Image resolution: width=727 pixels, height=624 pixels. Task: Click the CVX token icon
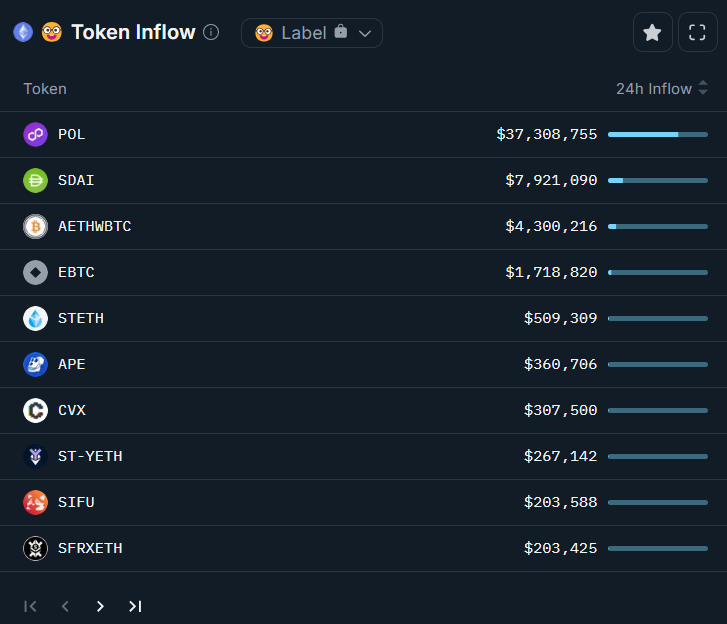point(35,410)
